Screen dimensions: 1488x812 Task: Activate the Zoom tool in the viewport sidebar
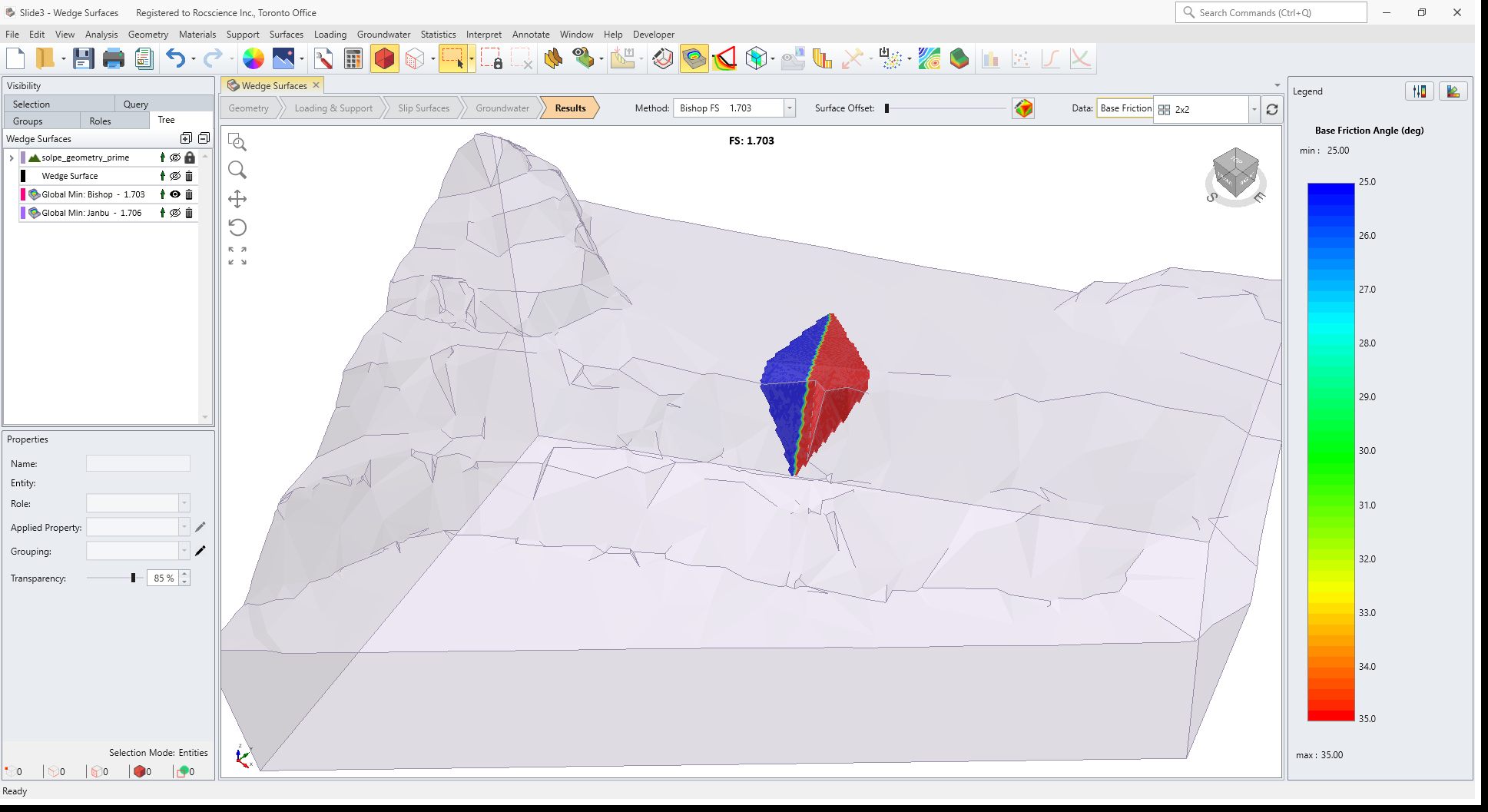pyautogui.click(x=237, y=170)
